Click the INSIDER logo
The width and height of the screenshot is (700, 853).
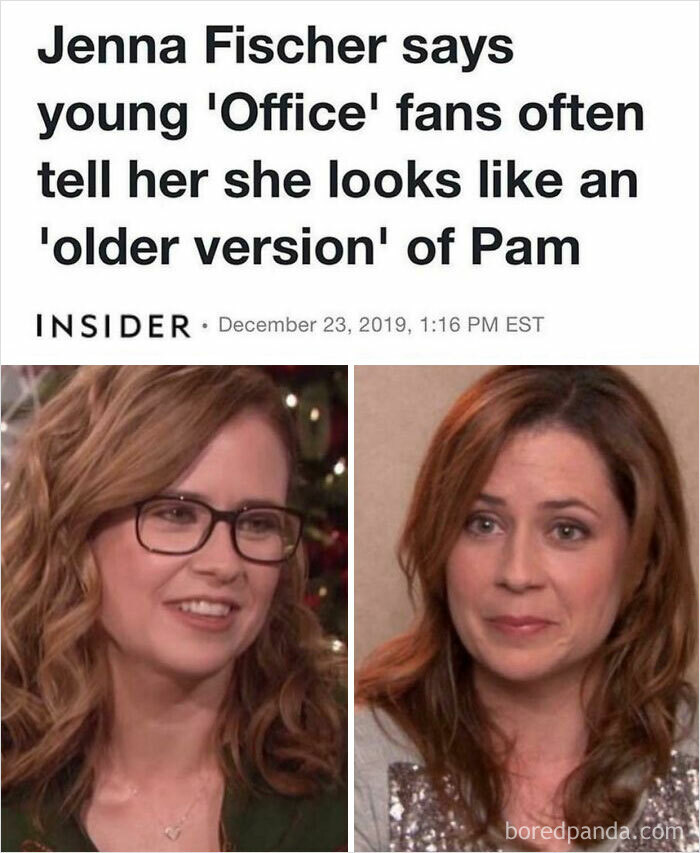tap(114, 325)
